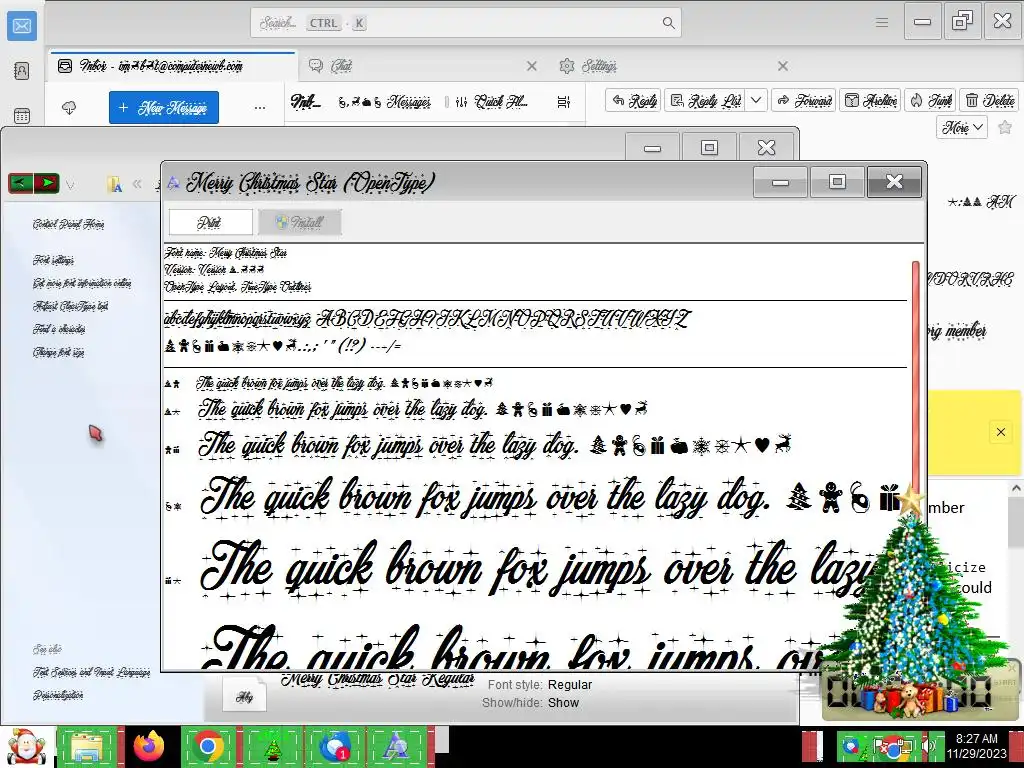Switch to the Inbox tab
Image resolution: width=1024 pixels, height=768 pixels.
[173, 66]
